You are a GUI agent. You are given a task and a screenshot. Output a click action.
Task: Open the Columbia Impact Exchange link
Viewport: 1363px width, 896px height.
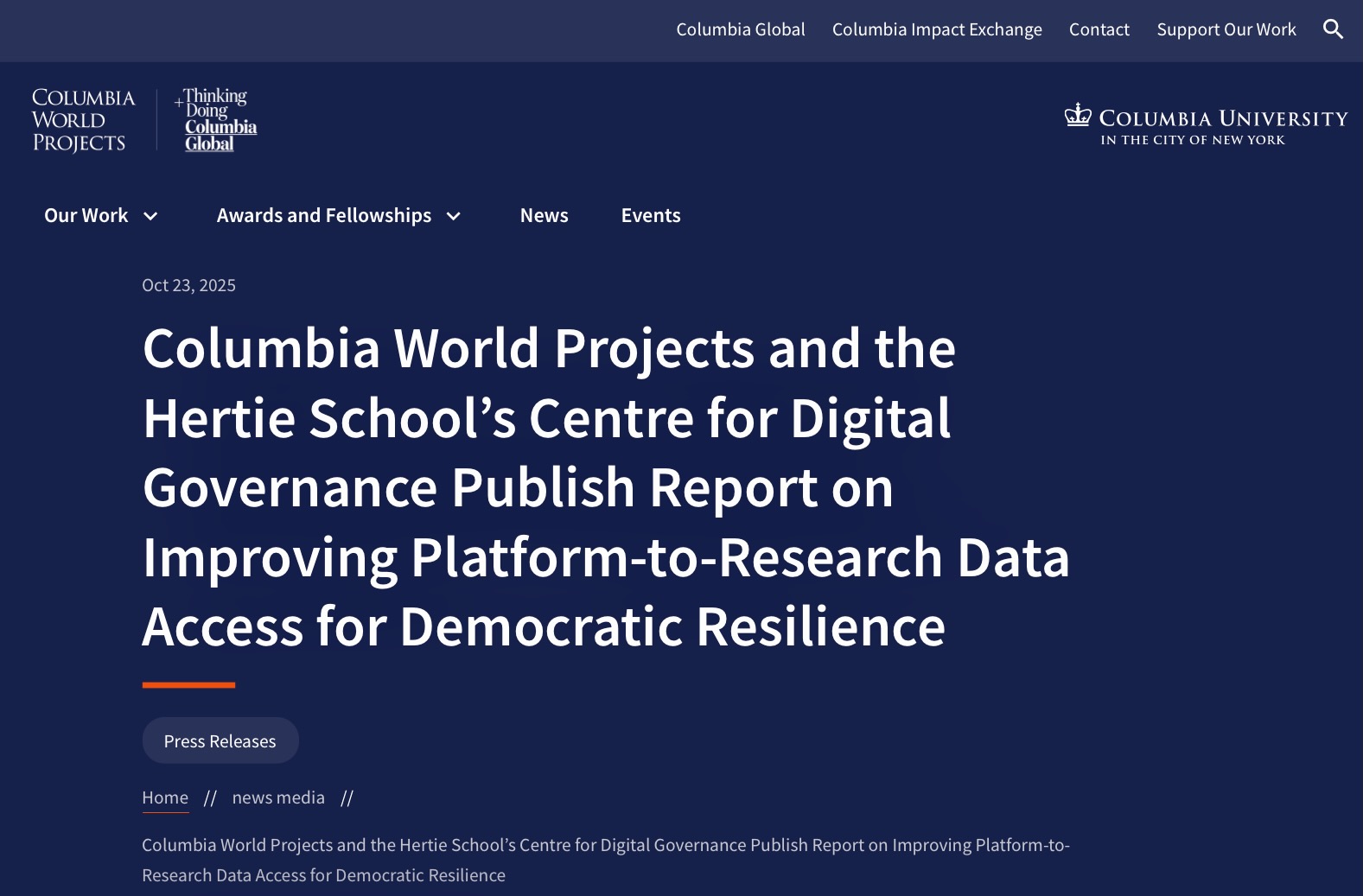pos(936,29)
